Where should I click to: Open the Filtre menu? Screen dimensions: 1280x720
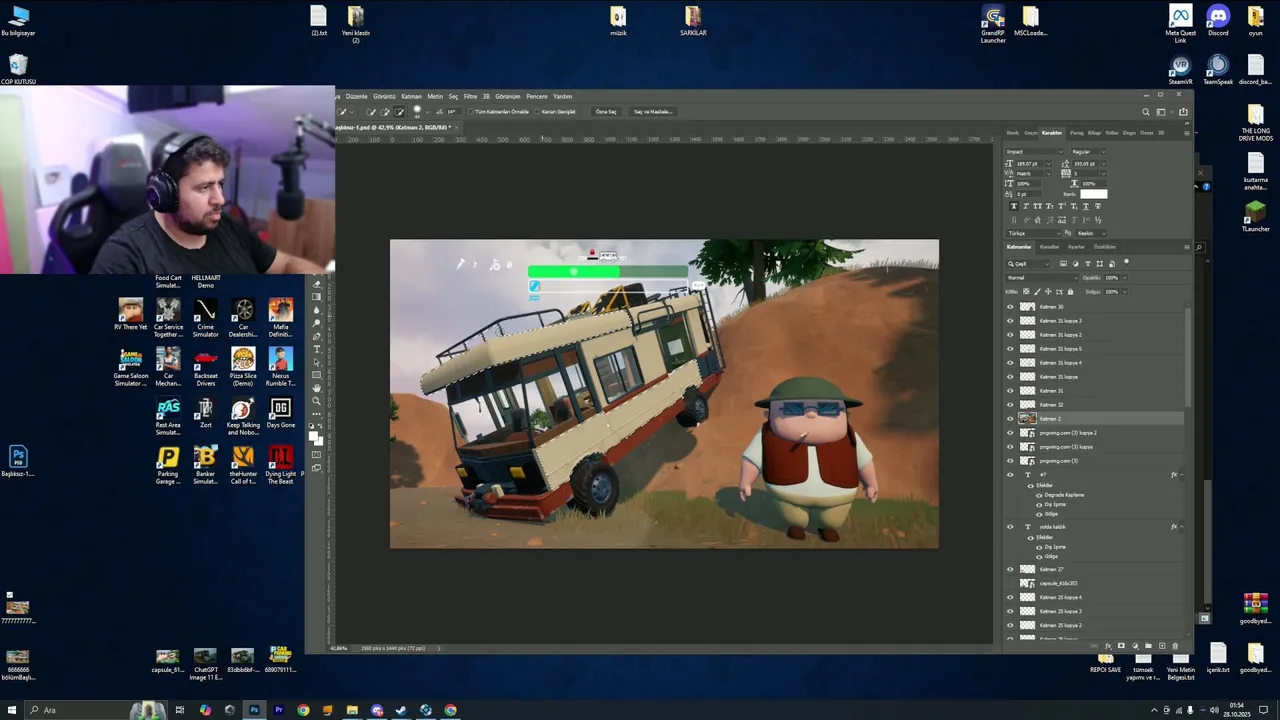click(x=470, y=96)
